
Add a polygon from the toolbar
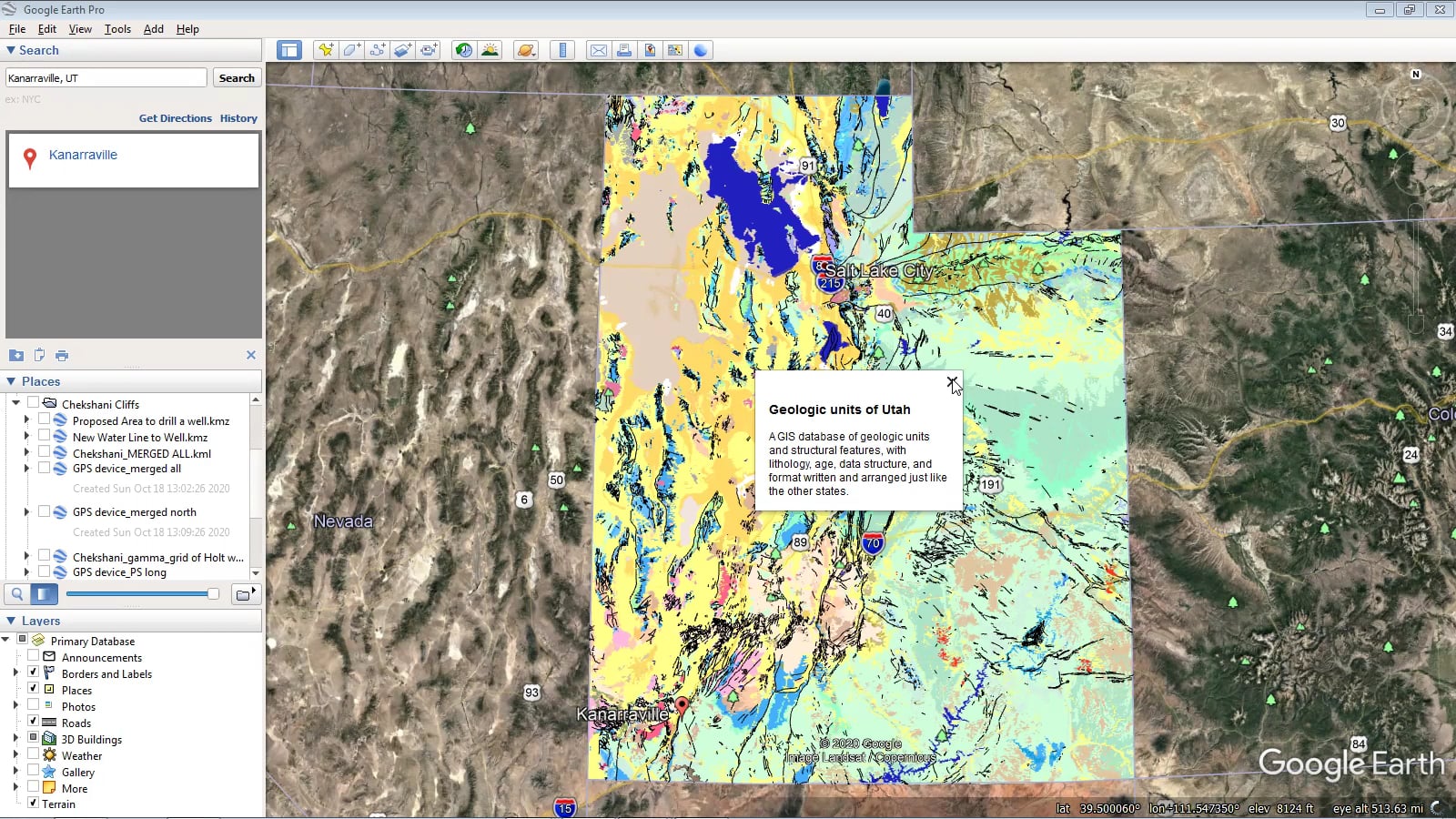click(x=351, y=50)
